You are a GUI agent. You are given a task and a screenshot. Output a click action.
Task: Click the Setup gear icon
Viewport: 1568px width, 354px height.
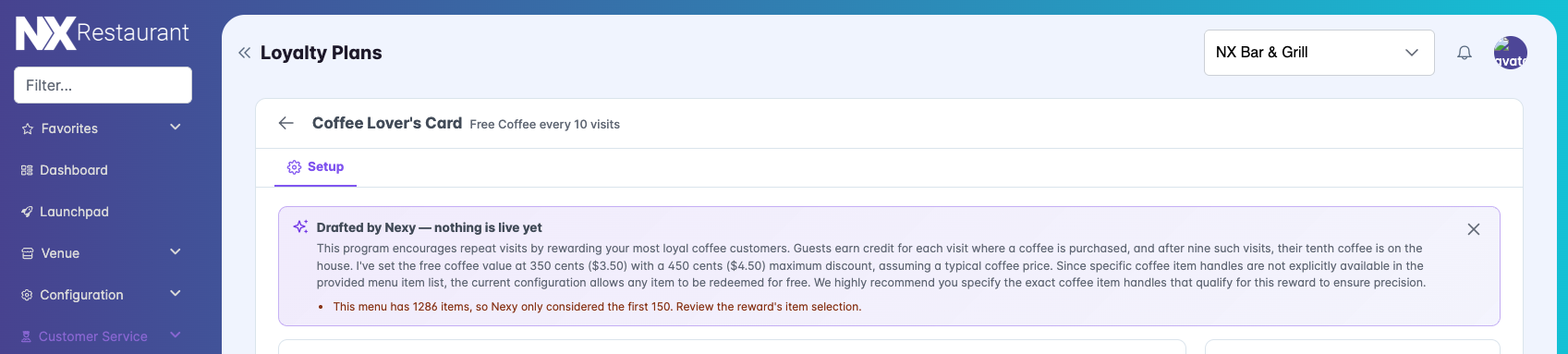(294, 167)
